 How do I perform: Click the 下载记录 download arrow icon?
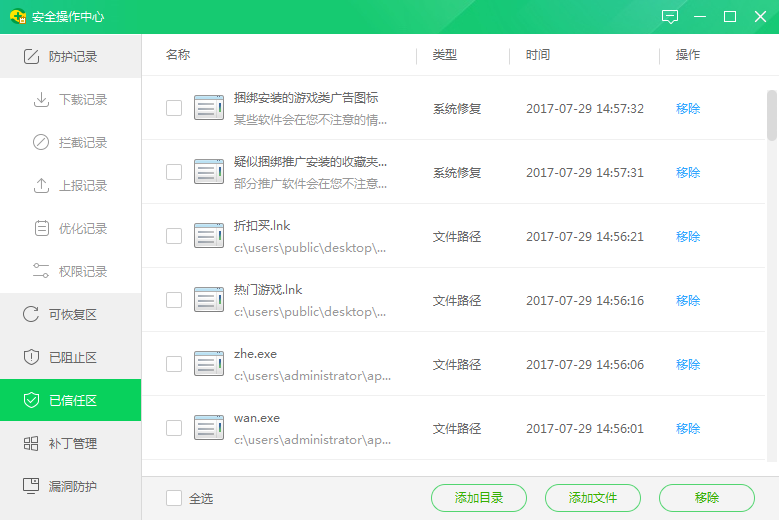click(41, 100)
